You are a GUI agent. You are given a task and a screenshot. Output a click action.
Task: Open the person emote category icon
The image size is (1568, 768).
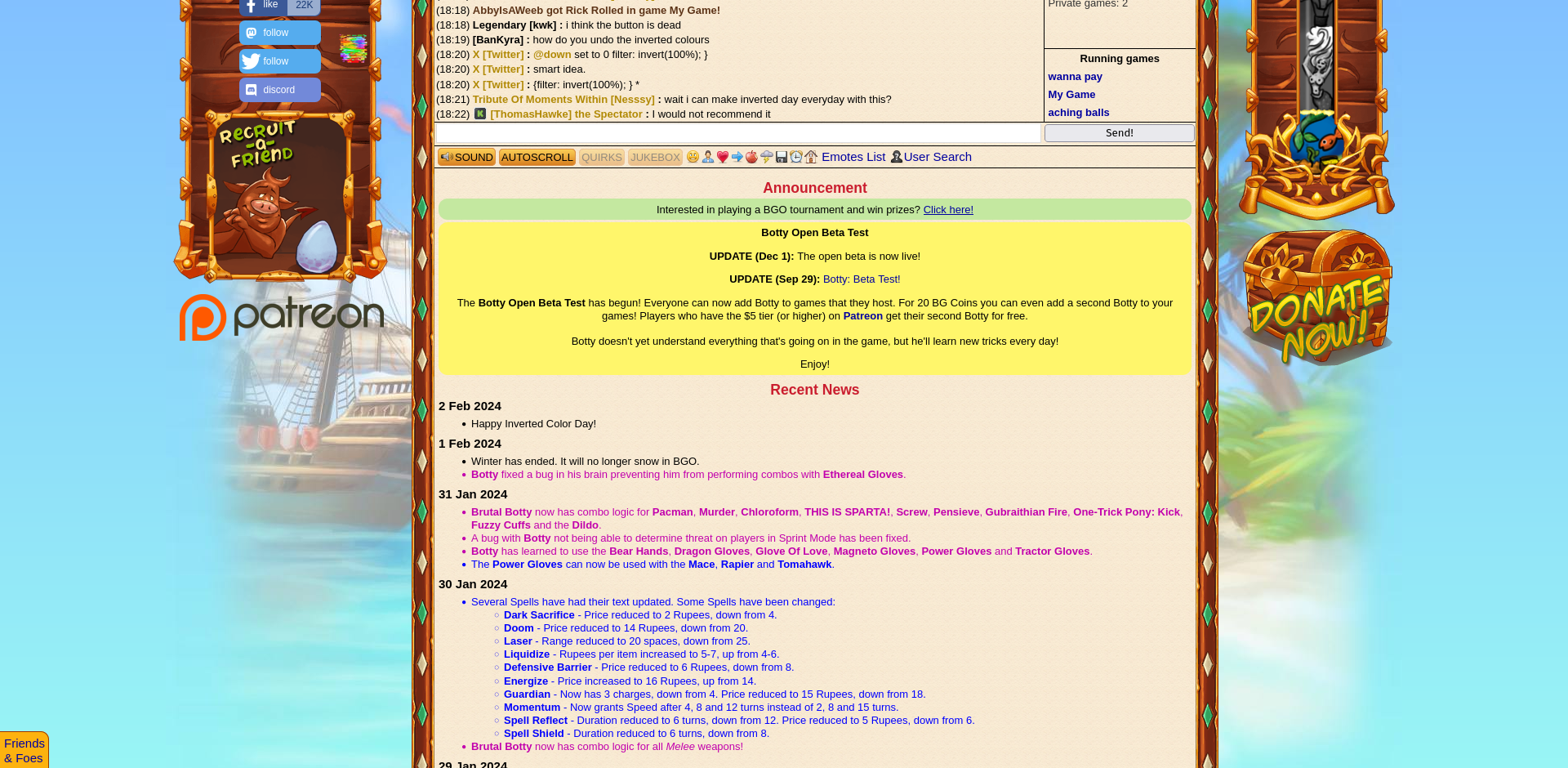coord(708,157)
